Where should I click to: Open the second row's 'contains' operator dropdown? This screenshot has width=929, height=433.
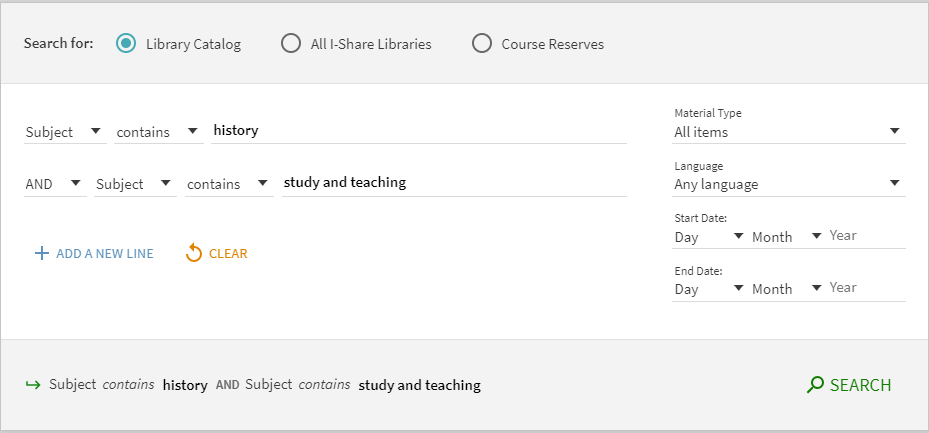[228, 184]
